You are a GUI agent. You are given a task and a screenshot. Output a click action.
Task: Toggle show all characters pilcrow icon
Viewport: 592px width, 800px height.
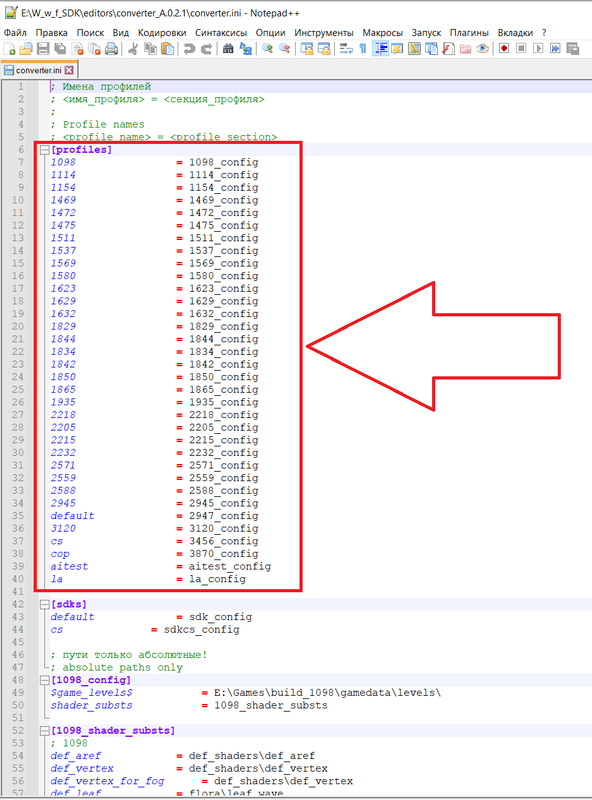[x=363, y=49]
